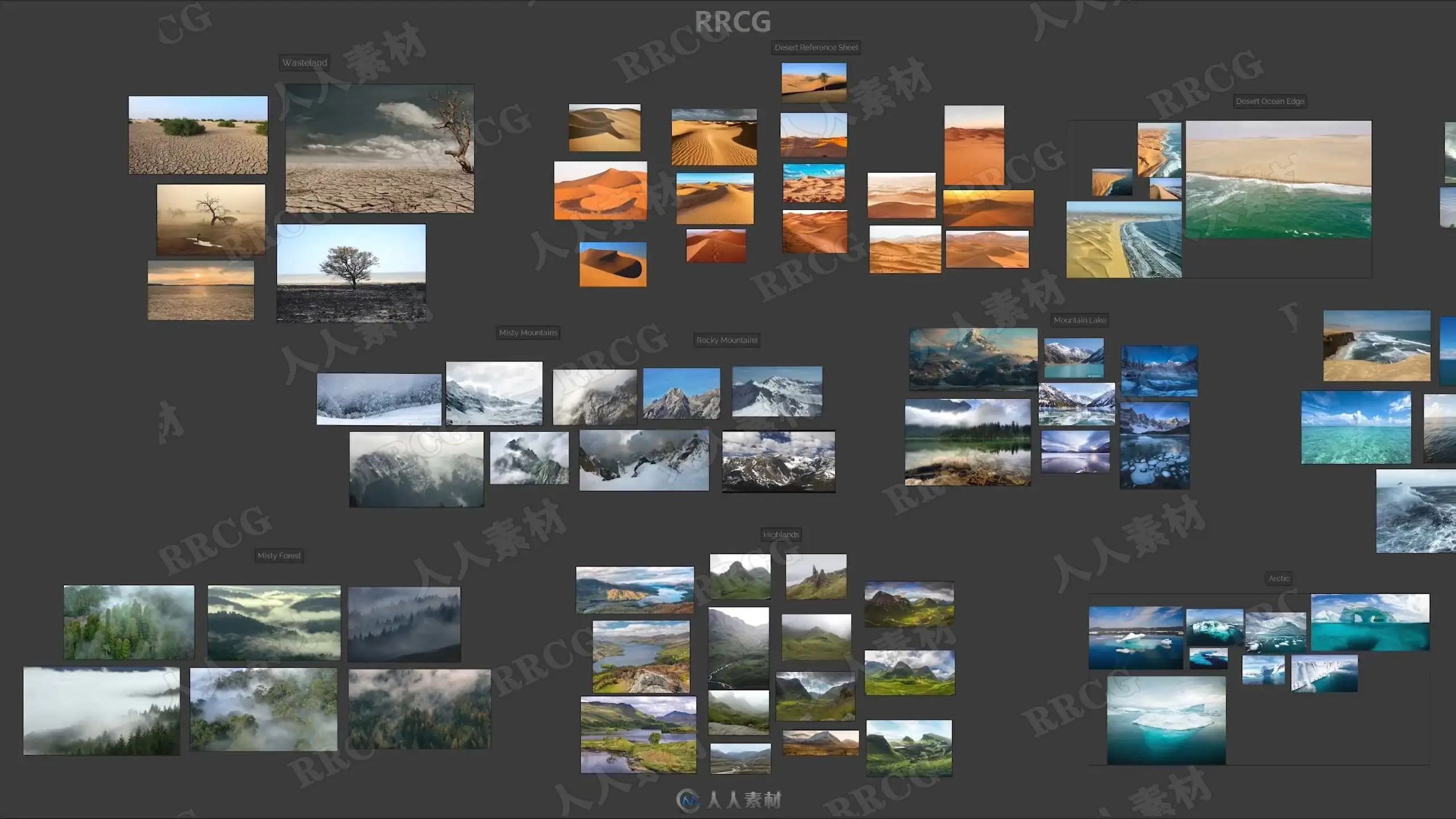Select the rocky peaks under blue sky image
This screenshot has height=819, width=1456.
point(681,393)
